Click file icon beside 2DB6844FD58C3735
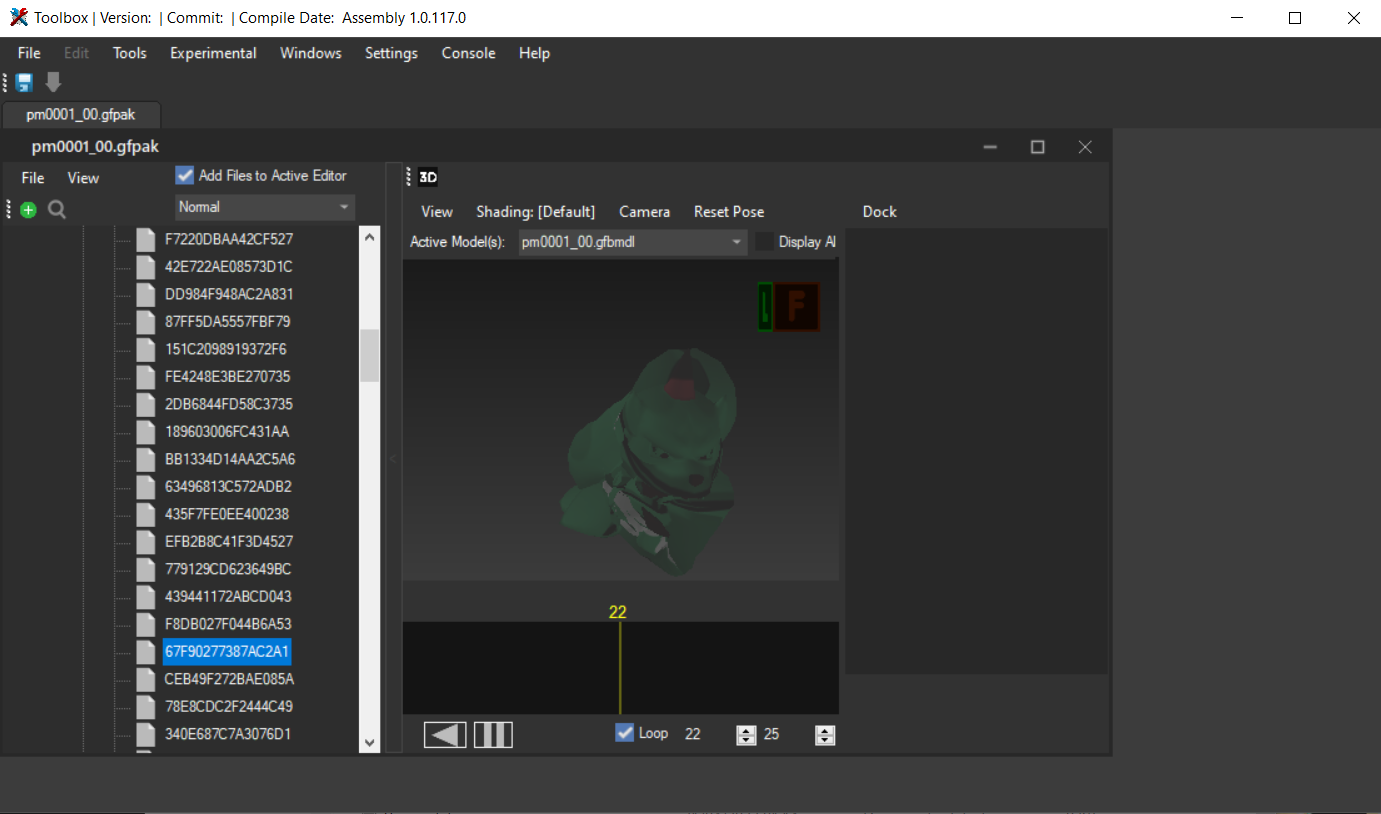 pos(146,405)
